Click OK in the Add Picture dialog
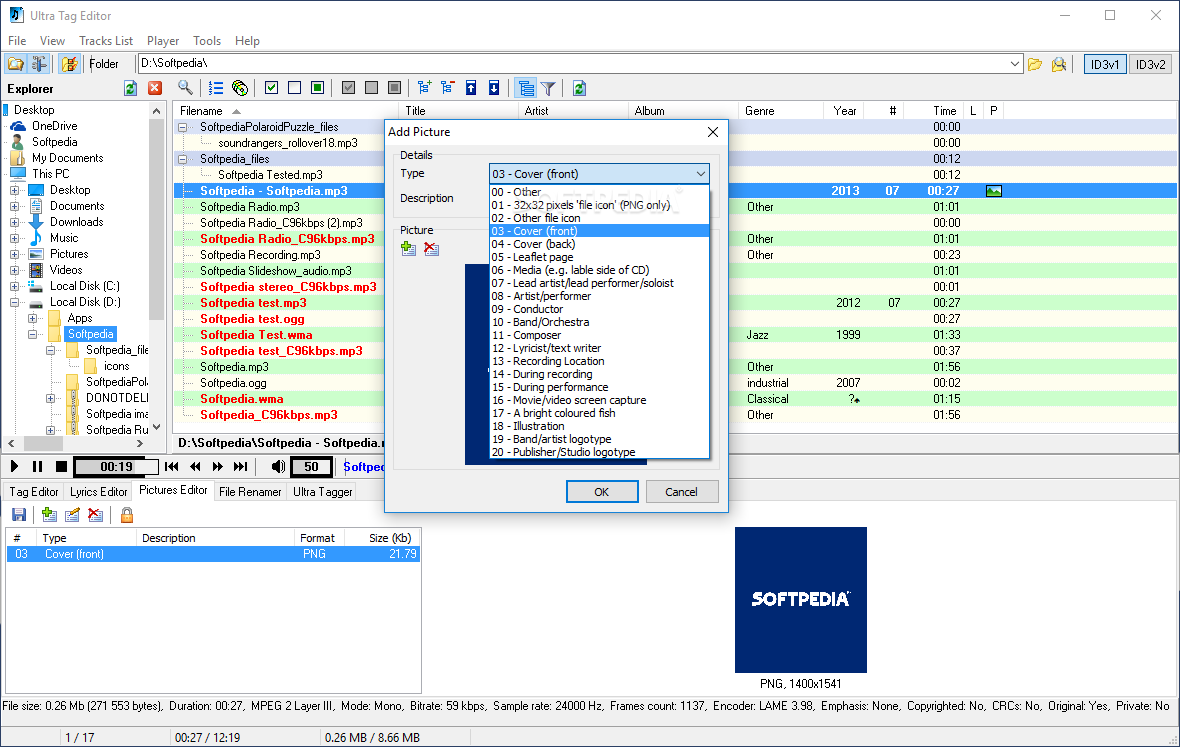This screenshot has height=747, width=1180. pos(602,492)
